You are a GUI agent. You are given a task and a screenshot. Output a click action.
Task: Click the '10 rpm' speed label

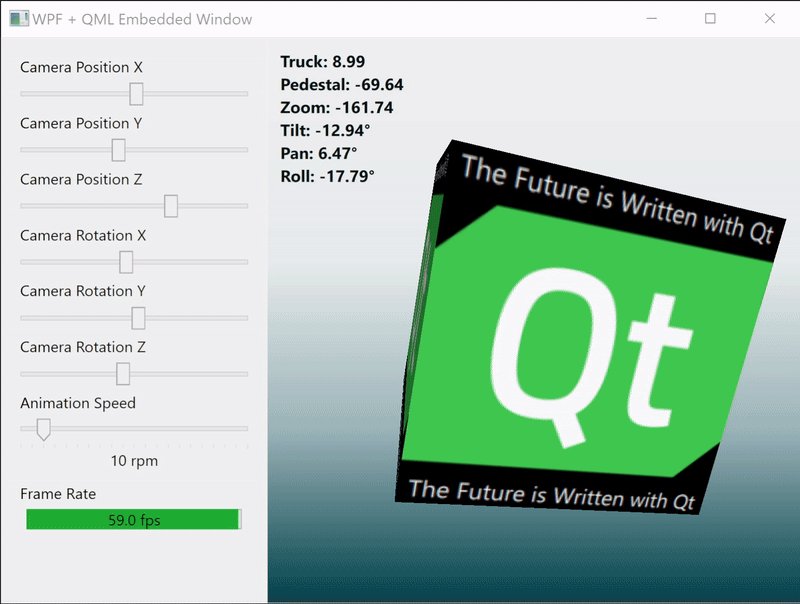point(133,461)
